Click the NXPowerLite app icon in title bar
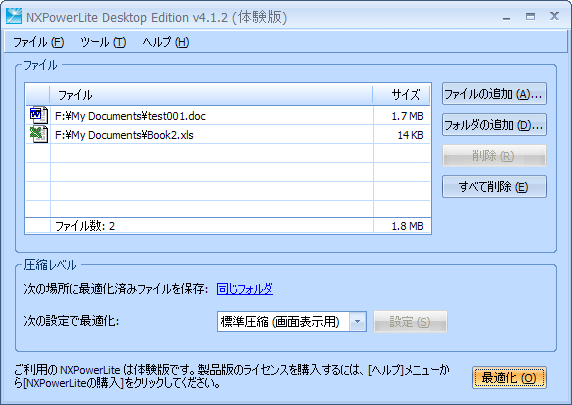 click(x=14, y=16)
